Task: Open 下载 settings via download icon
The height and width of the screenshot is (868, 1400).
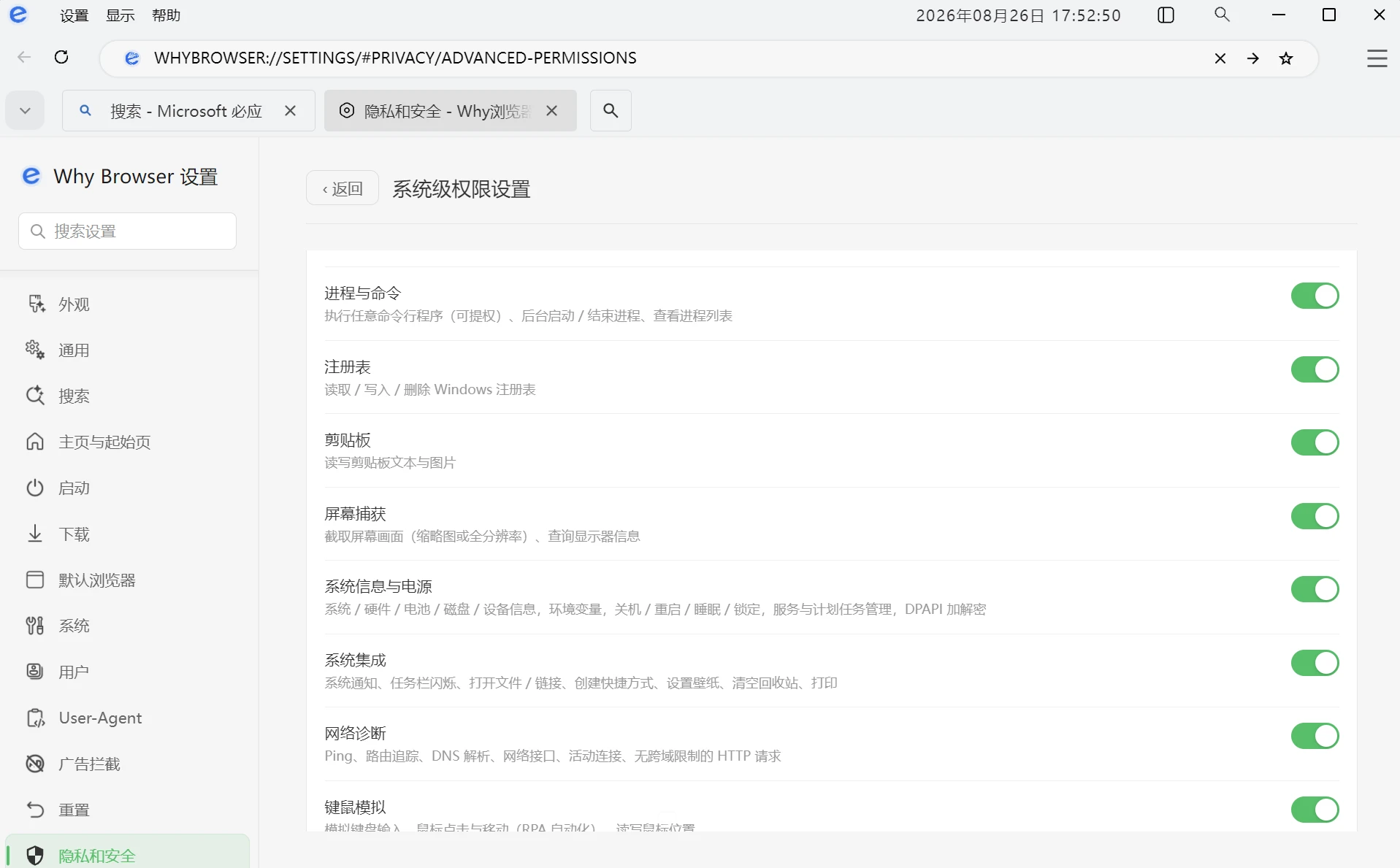Action: click(x=35, y=534)
